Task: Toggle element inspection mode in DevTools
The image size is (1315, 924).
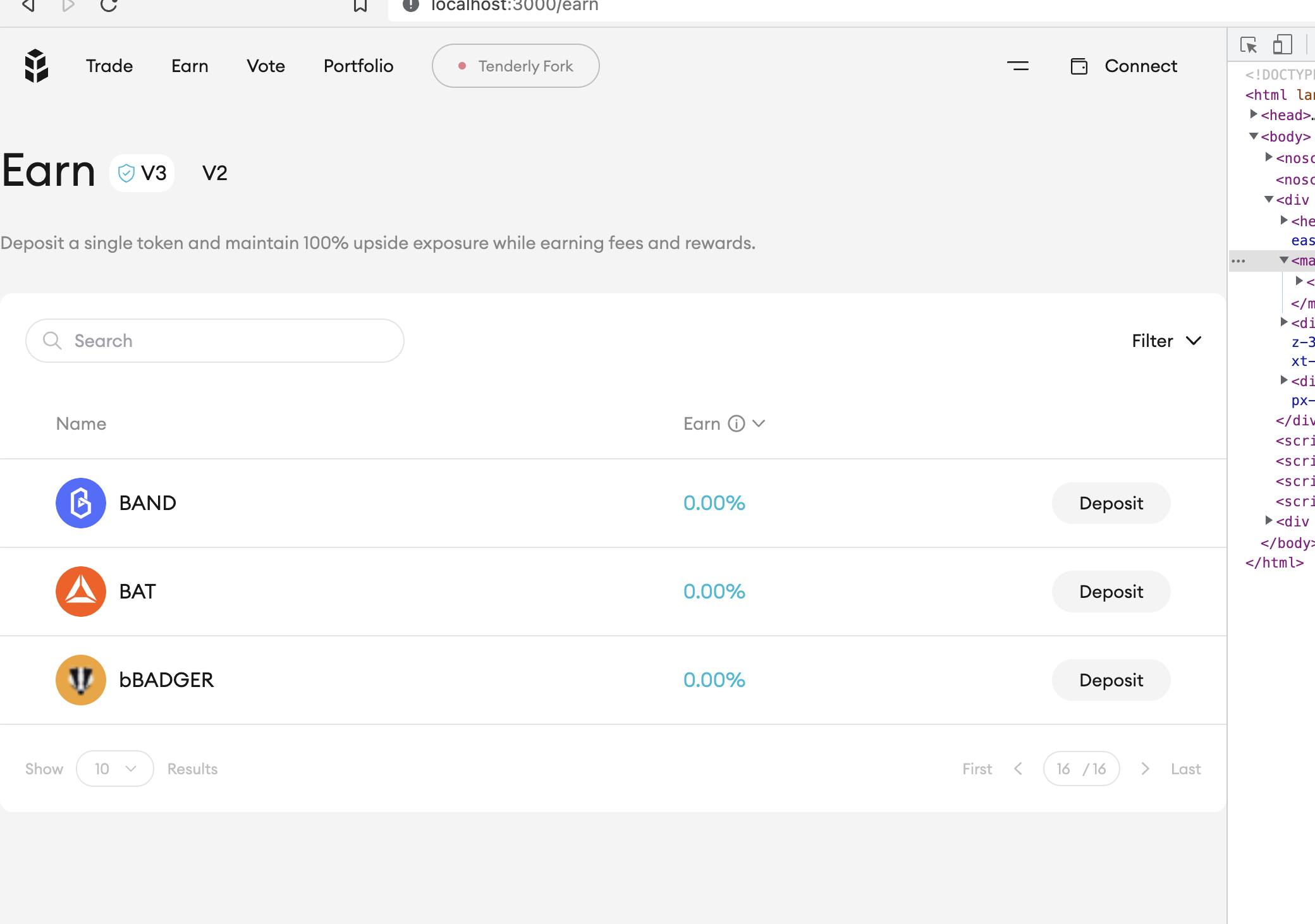Action: (1249, 45)
